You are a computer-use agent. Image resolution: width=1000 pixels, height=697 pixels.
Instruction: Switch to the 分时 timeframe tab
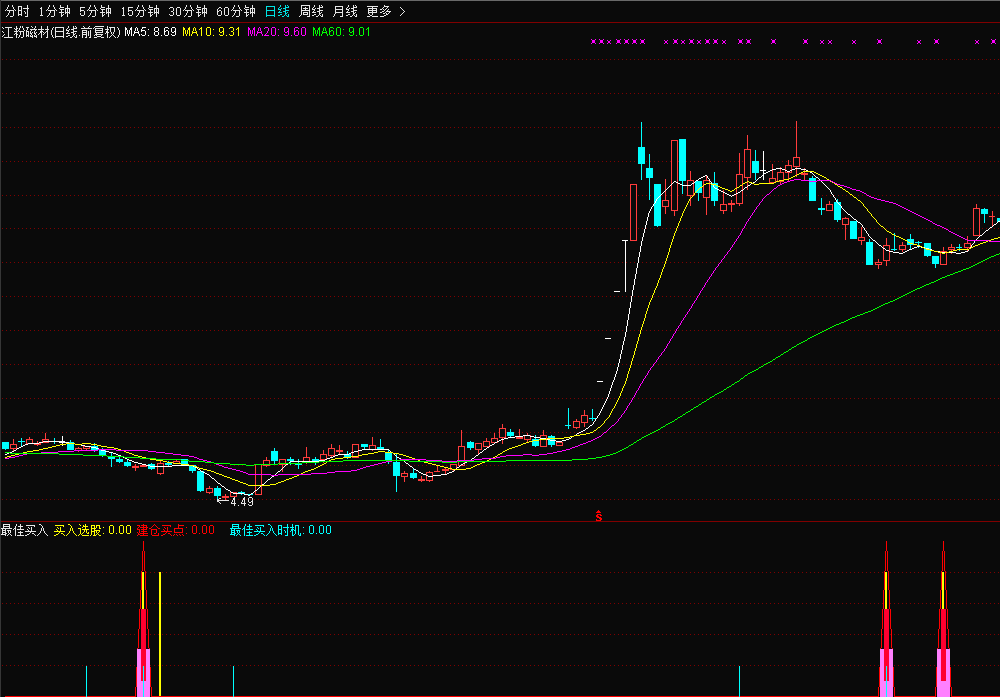pyautogui.click(x=17, y=11)
